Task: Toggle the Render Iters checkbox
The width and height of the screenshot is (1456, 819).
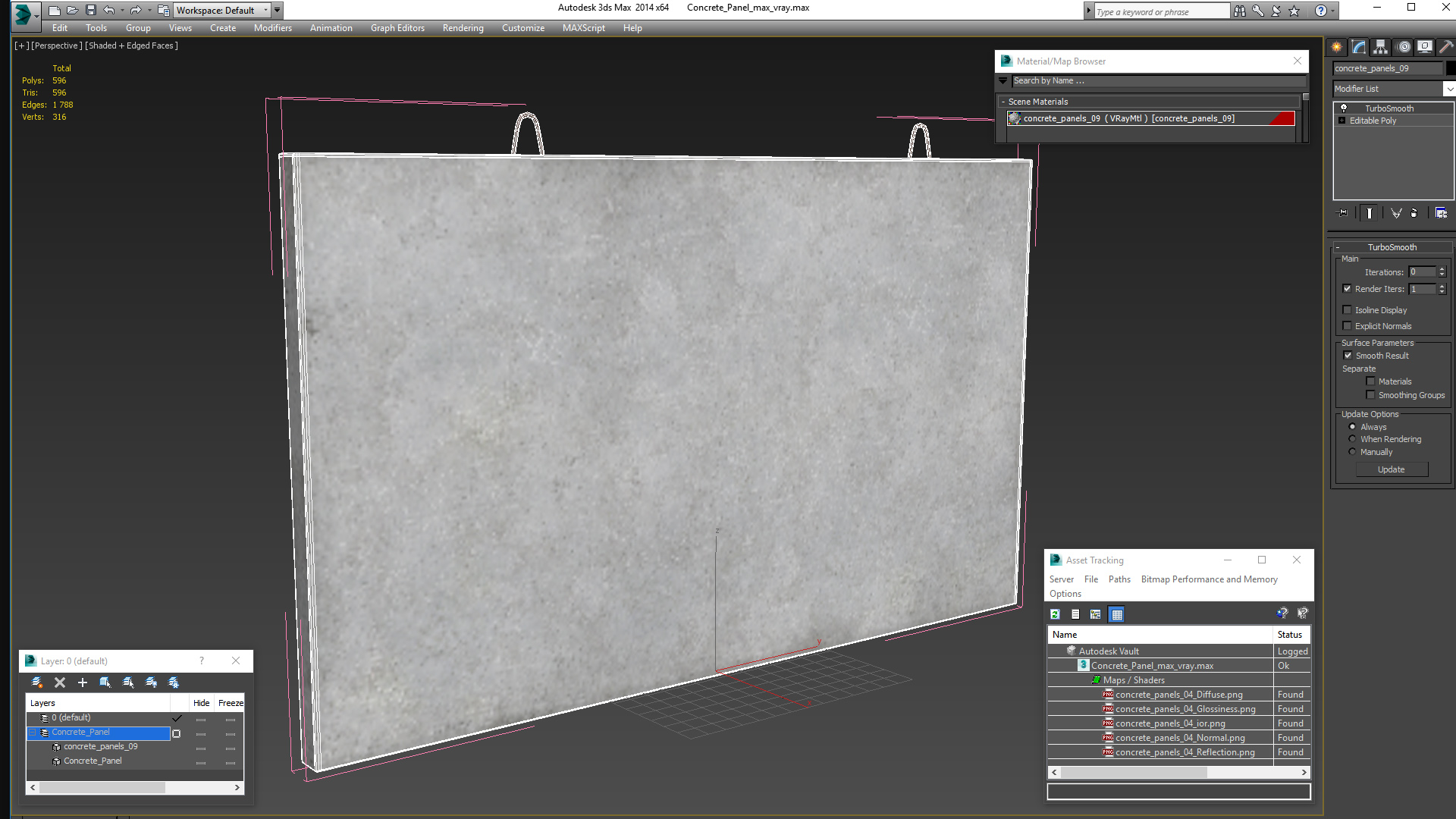Action: [1347, 288]
